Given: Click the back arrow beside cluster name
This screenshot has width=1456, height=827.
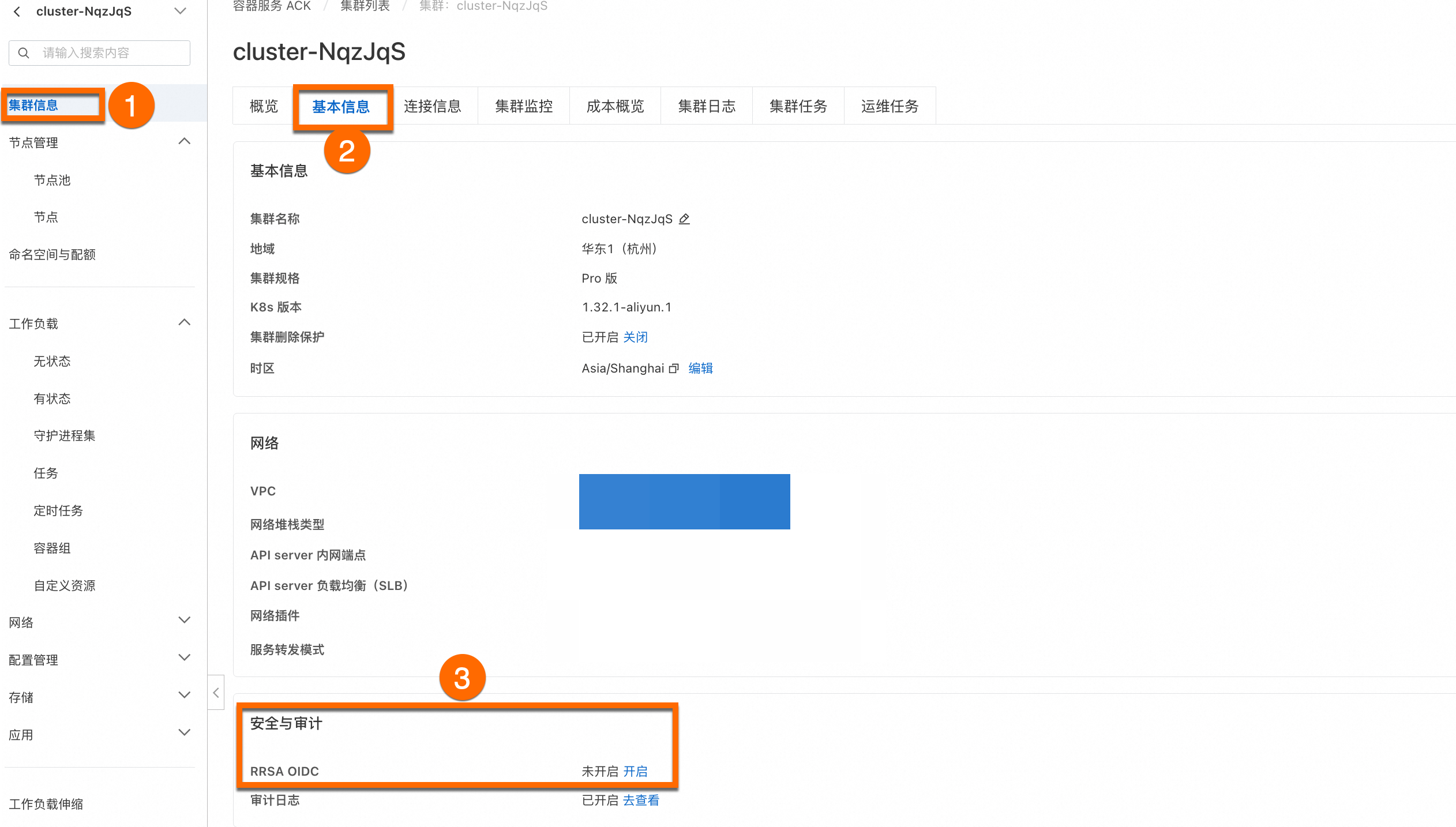Looking at the screenshot, I should click(17, 12).
